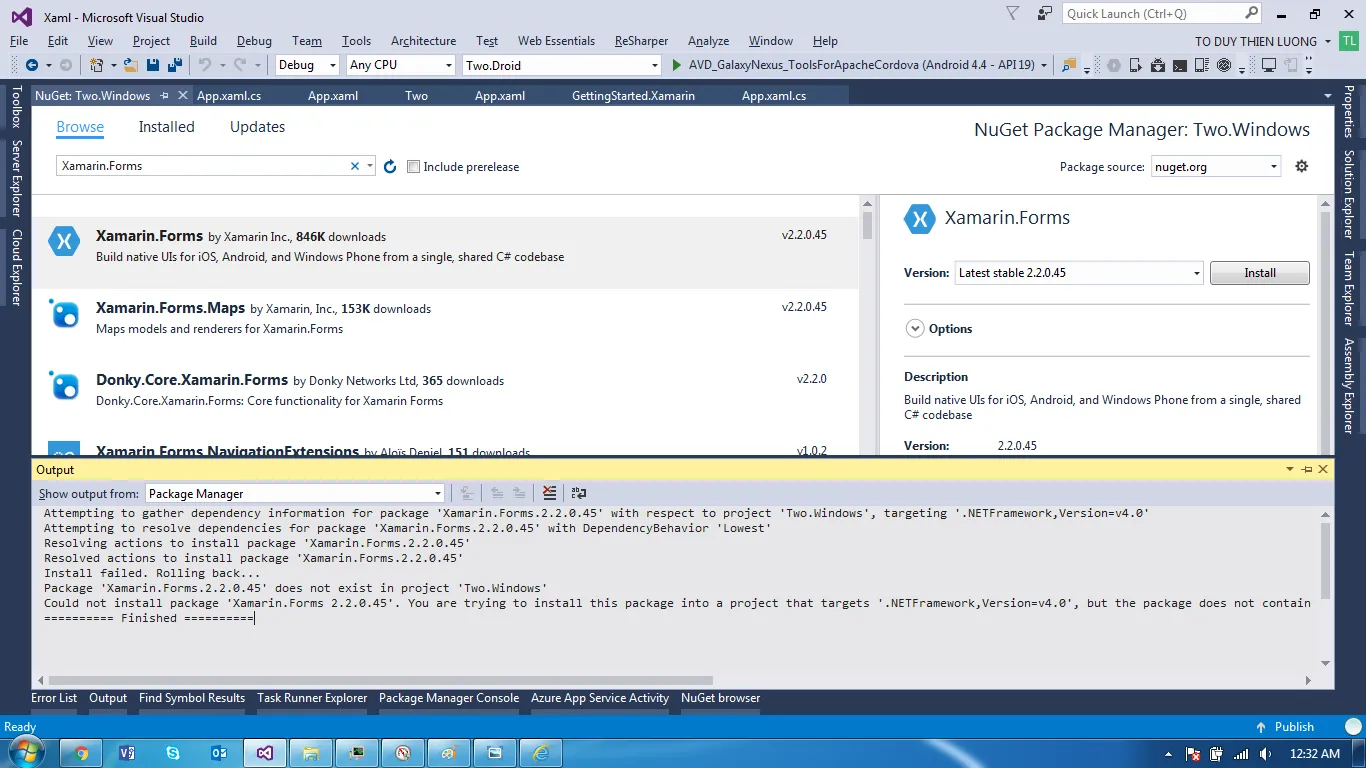Open Skype from the taskbar
Screen dimensions: 1366x768
click(173, 753)
